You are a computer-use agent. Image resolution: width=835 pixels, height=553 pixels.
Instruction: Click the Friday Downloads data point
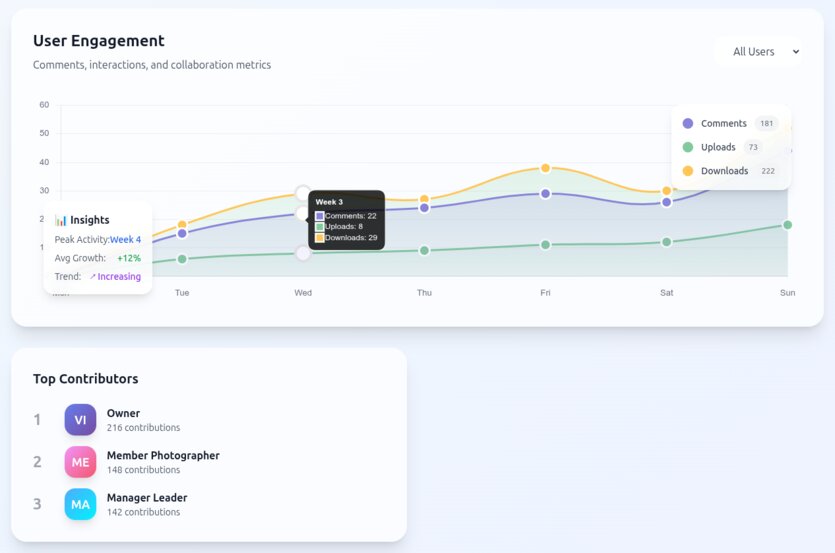[x=545, y=168]
